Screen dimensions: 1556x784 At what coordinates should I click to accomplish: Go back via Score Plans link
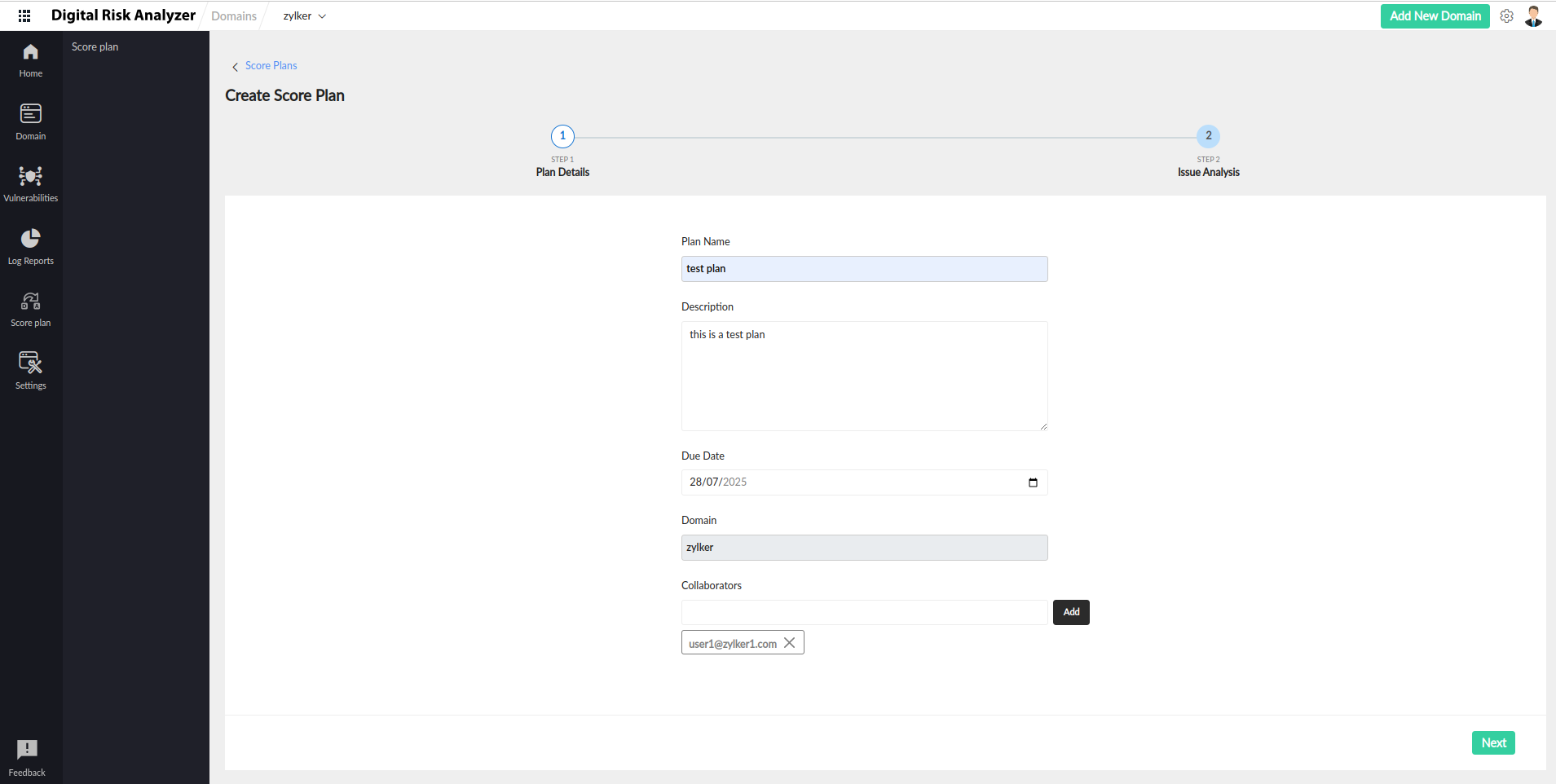click(x=271, y=66)
